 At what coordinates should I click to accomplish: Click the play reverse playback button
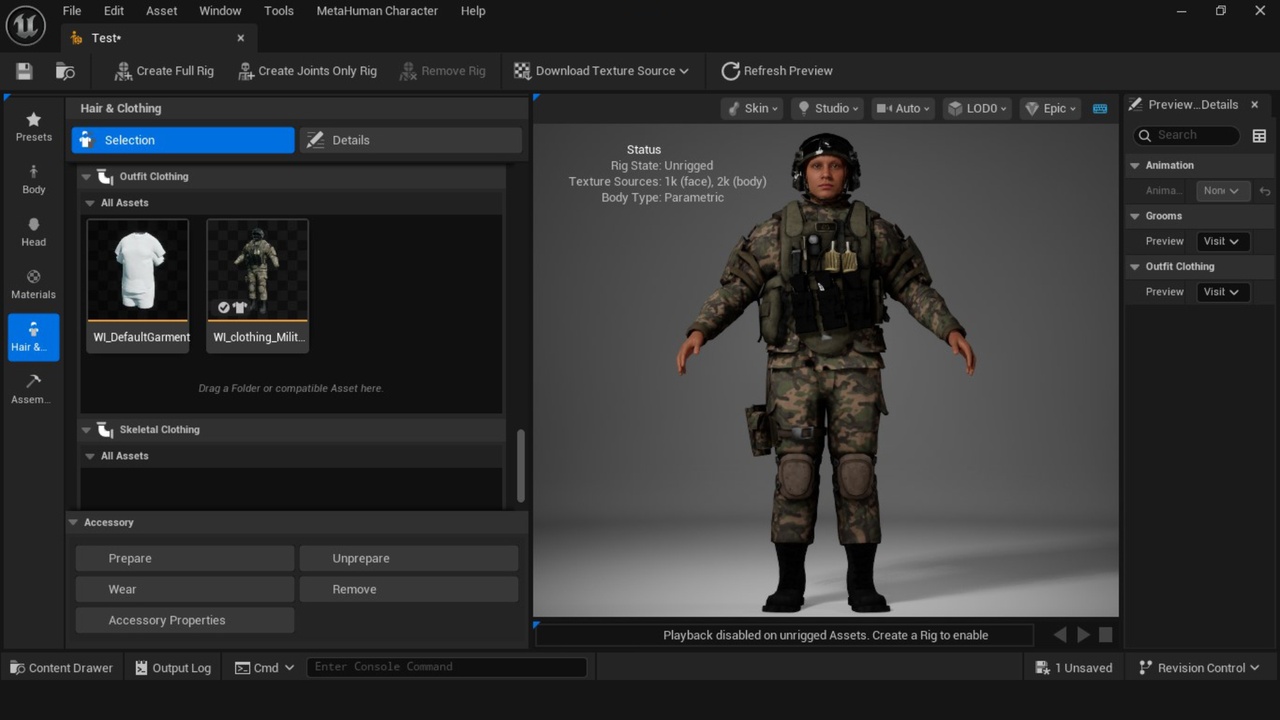click(1060, 635)
